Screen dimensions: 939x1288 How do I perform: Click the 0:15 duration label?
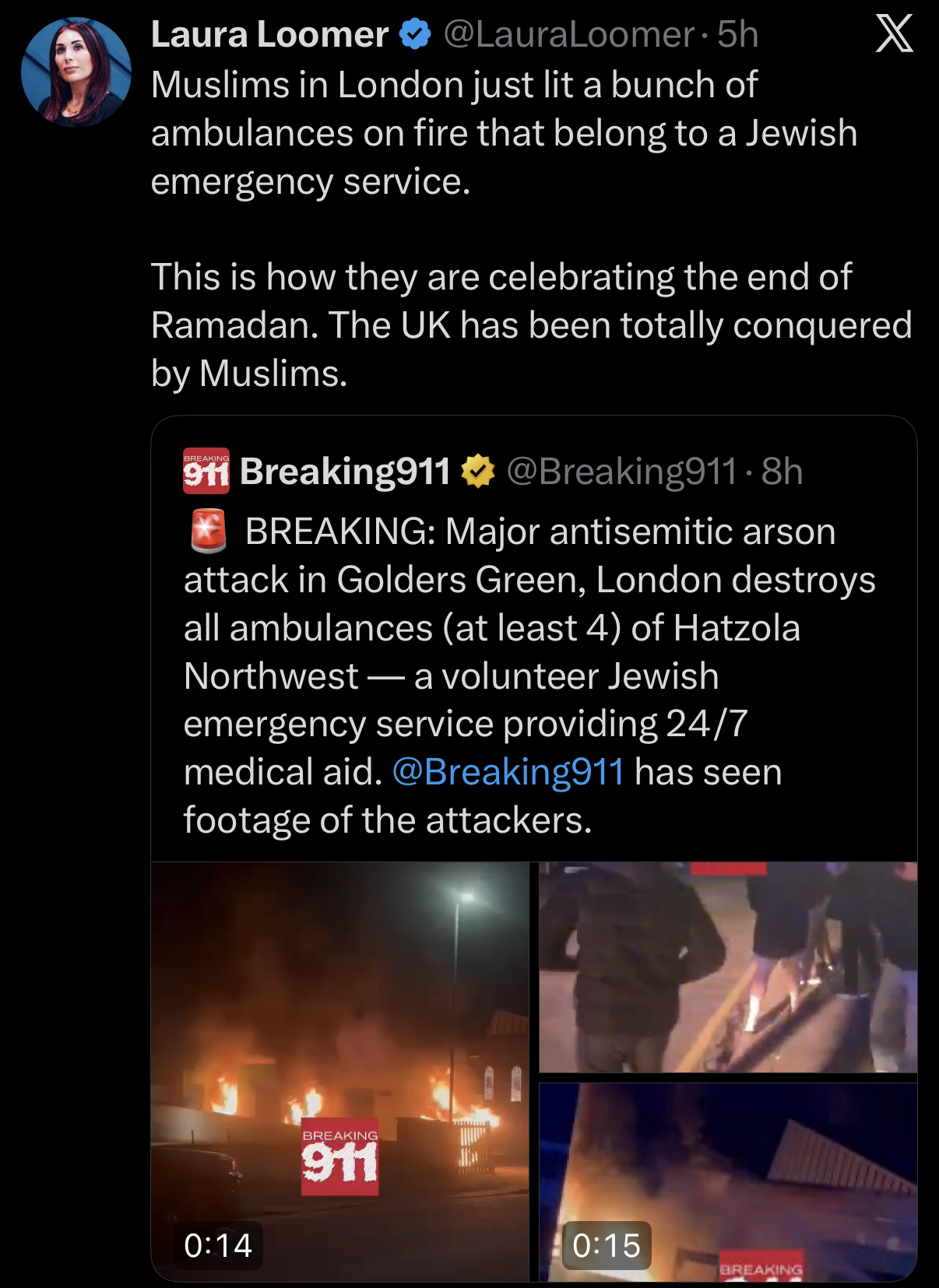607,1245
